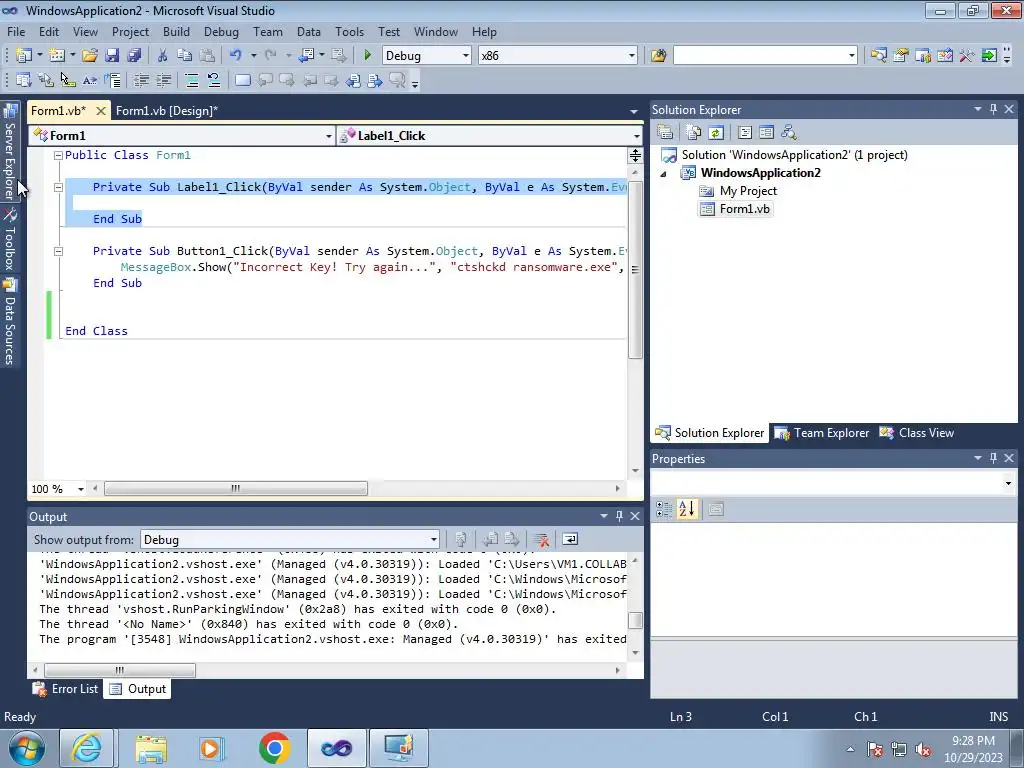This screenshot has height=768, width=1024.
Task: Open the Debug menu
Action: click(x=221, y=31)
